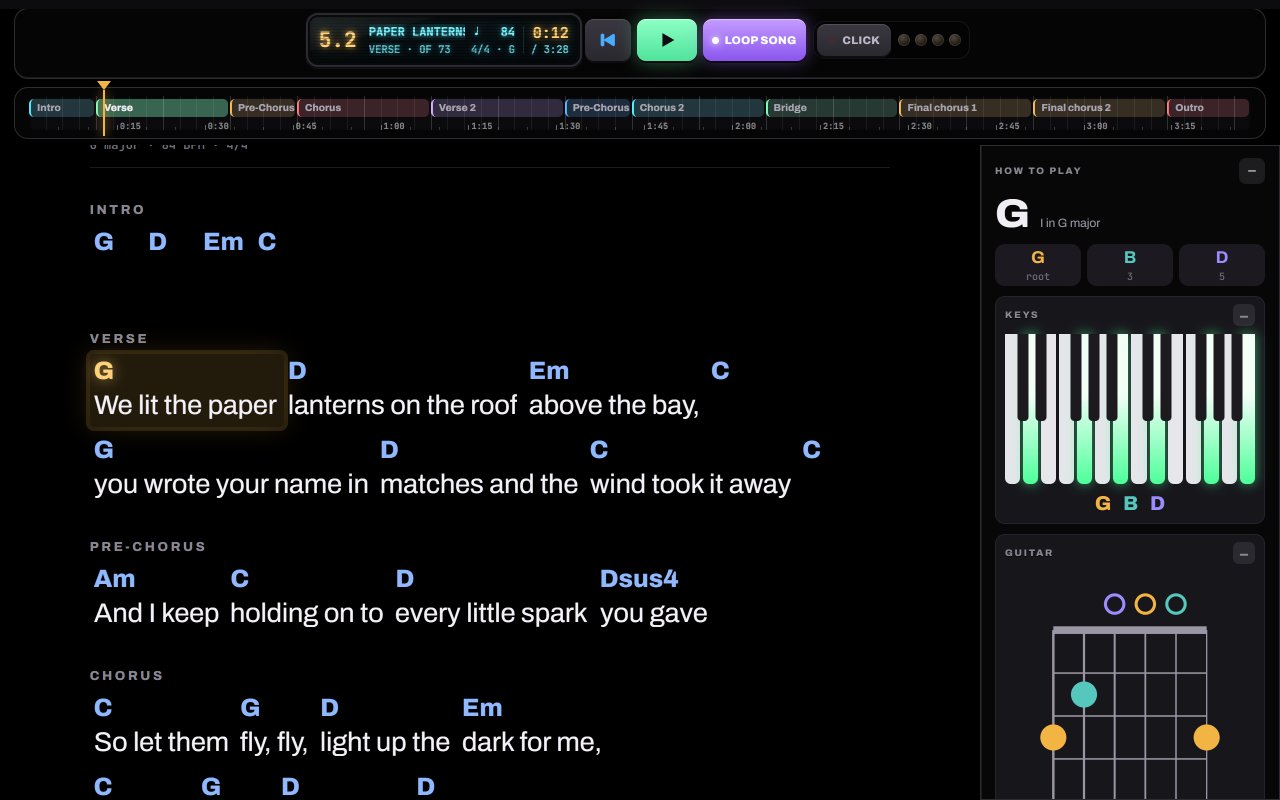Click the C chord above "wind took it away"
This screenshot has width=1280, height=800.
click(x=599, y=450)
